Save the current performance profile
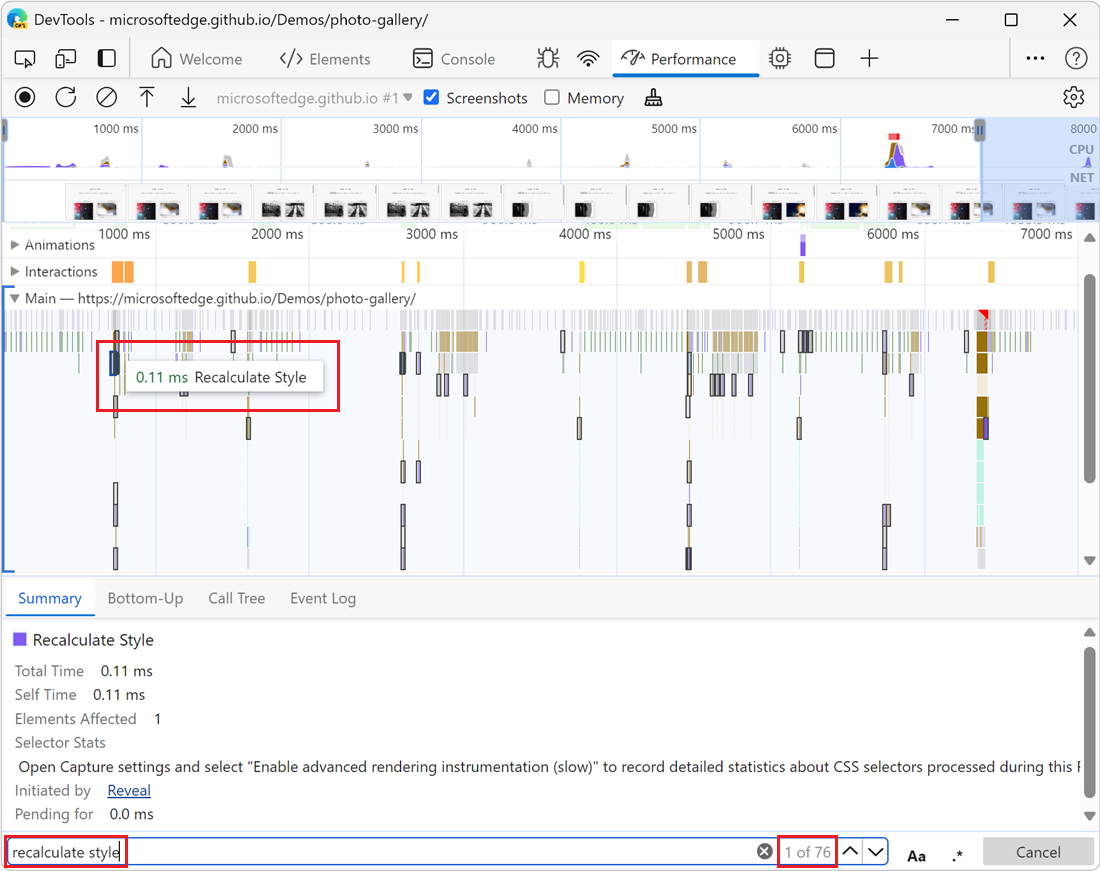This screenshot has width=1100, height=871. point(188,97)
